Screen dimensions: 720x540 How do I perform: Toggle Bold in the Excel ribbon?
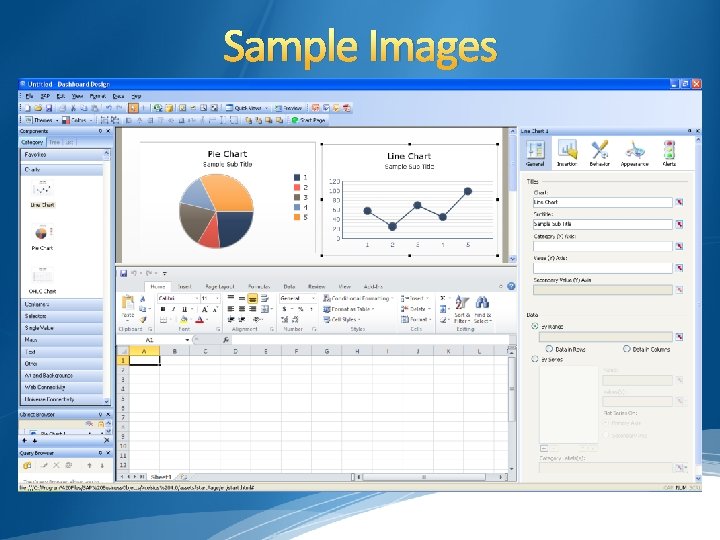pos(163,309)
